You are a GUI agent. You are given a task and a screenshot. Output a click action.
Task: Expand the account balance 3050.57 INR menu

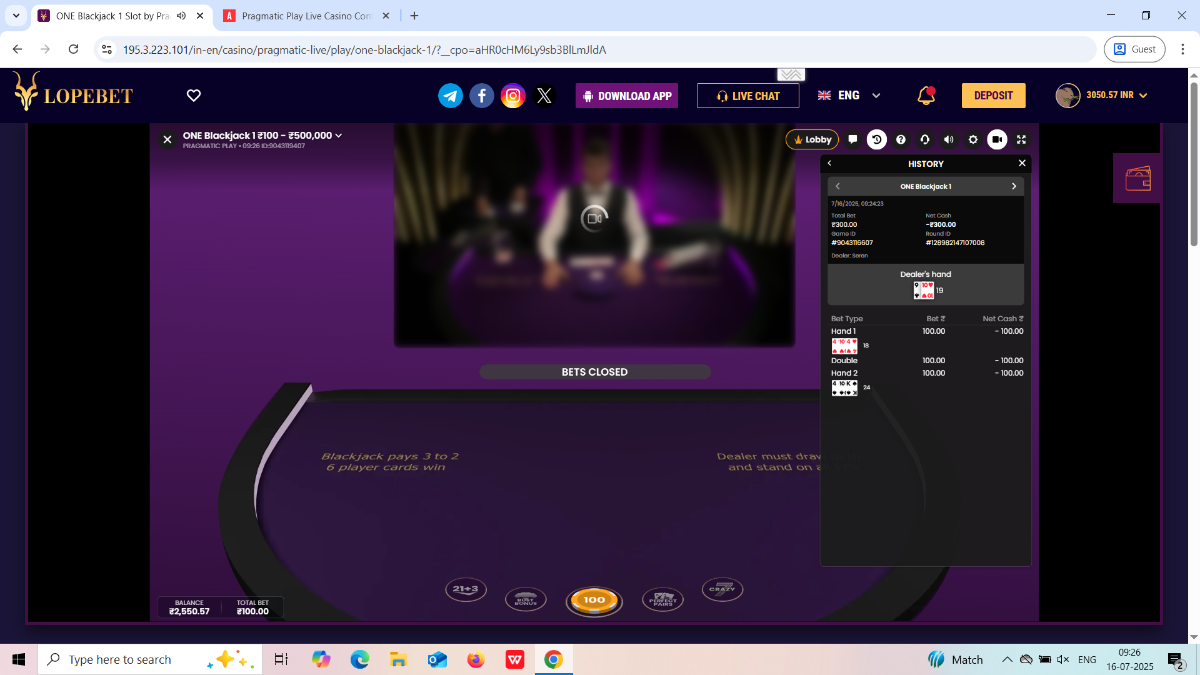pos(1102,95)
